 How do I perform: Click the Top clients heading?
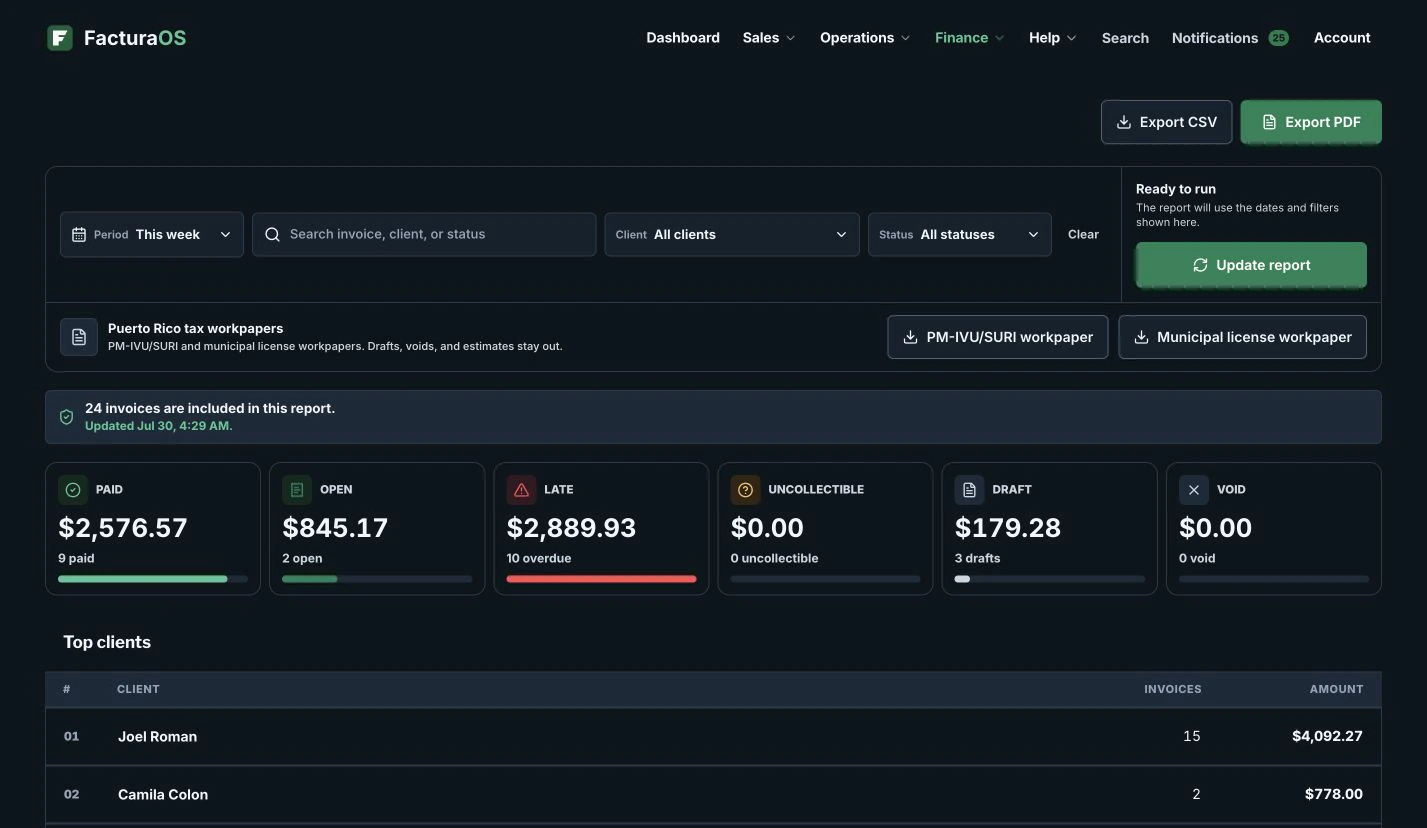(x=107, y=642)
